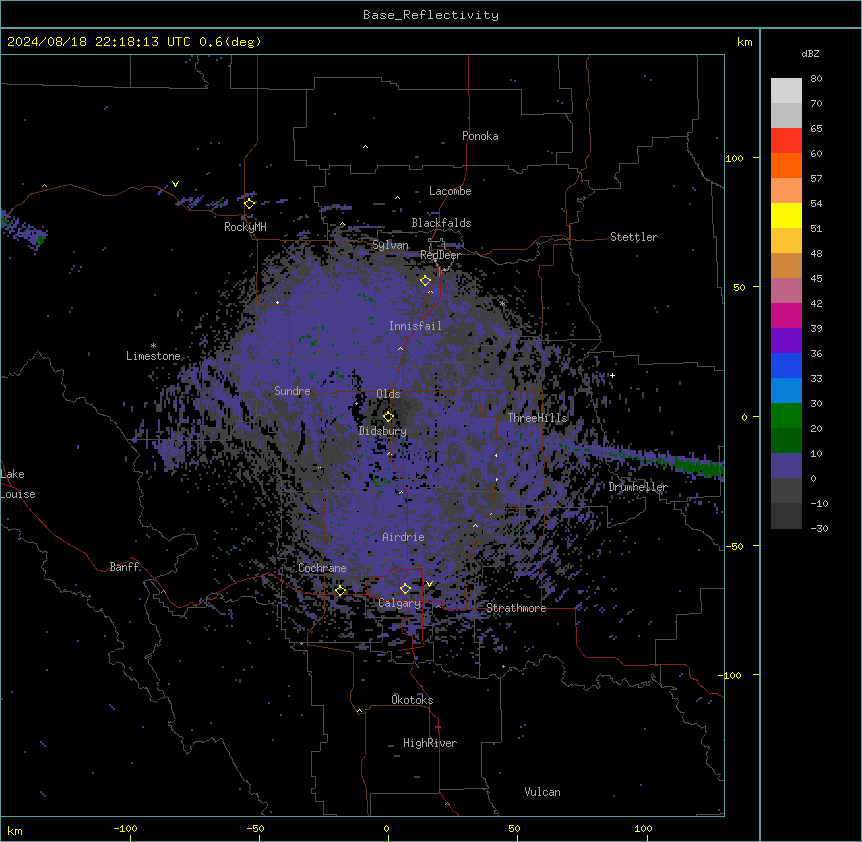The image size is (862, 842).
Task: Click the ThreeHills label
Action: tap(537, 418)
